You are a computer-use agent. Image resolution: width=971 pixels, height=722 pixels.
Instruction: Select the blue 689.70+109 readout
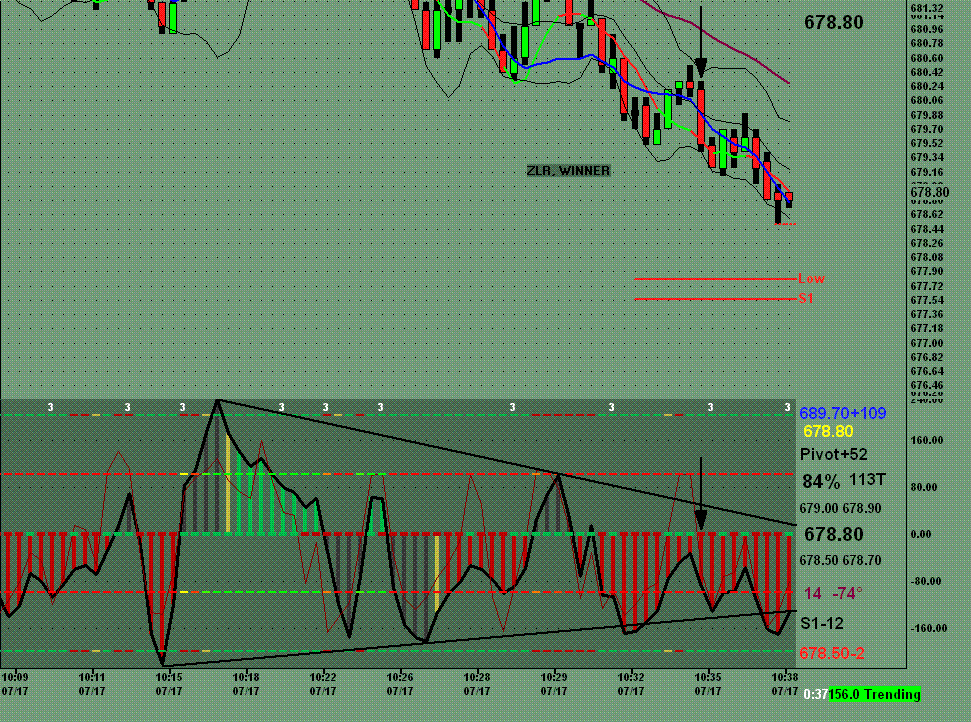(843, 413)
